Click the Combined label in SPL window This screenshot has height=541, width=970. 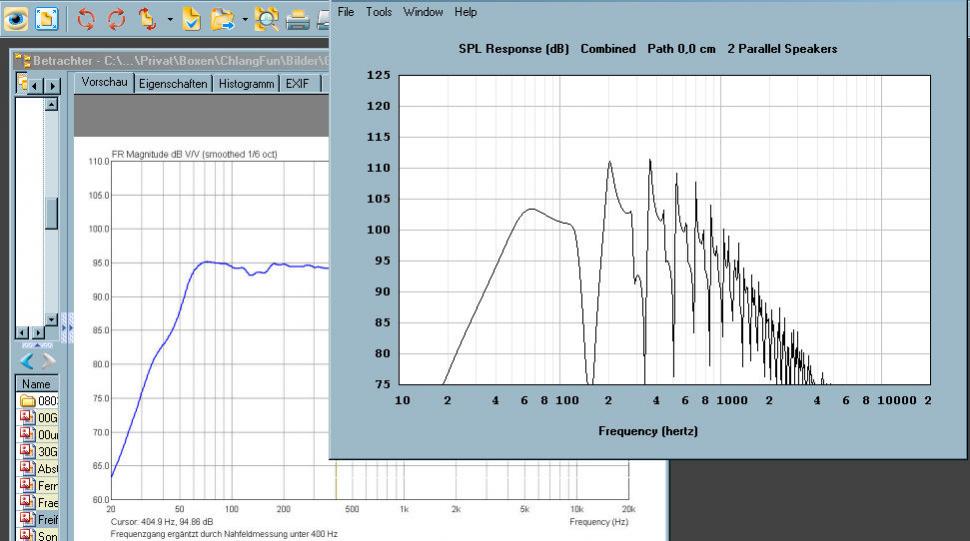pos(607,49)
